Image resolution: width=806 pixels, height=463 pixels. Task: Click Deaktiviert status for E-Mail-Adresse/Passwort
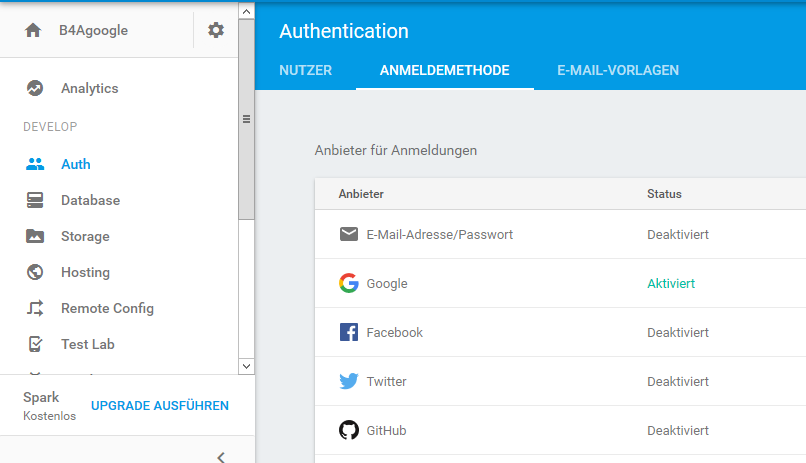click(677, 234)
